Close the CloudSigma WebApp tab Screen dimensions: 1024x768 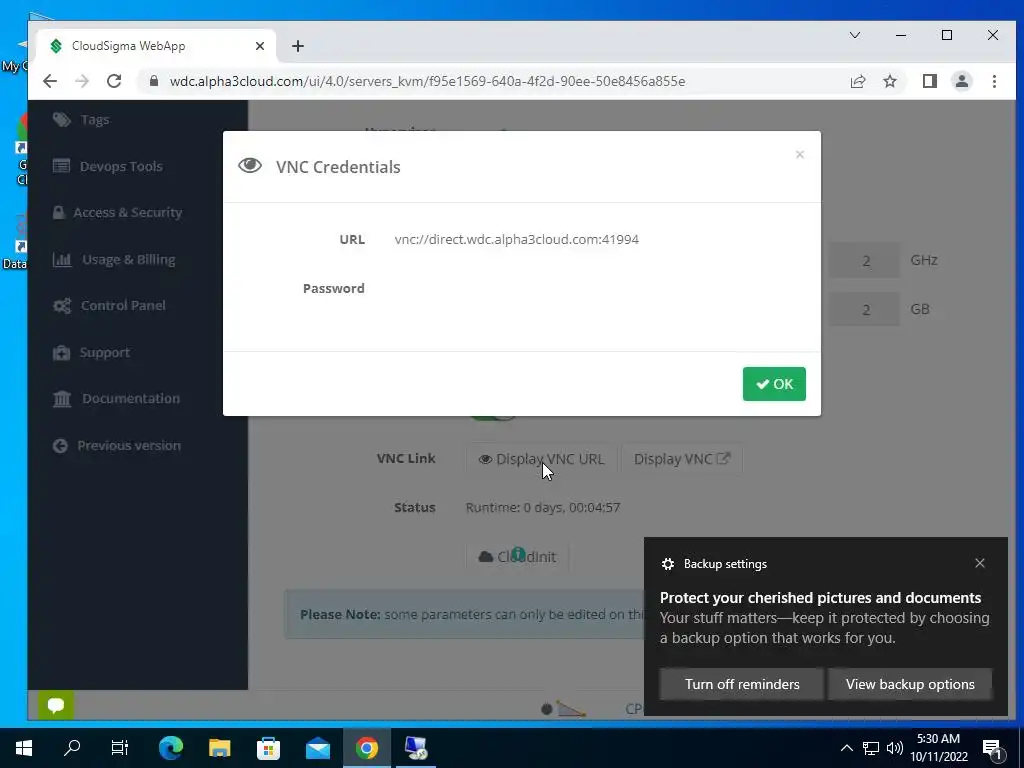tap(259, 46)
